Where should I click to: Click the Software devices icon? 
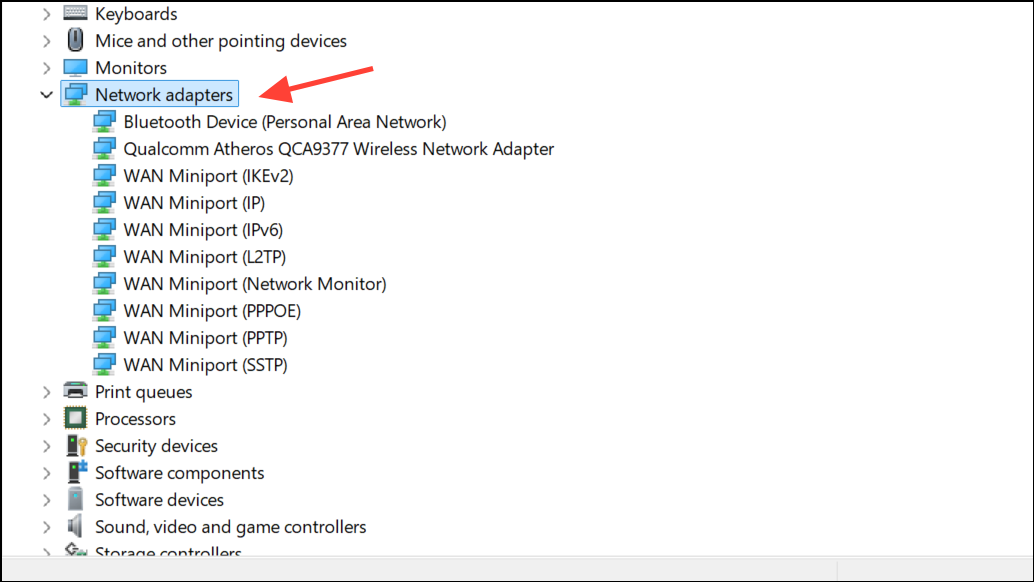tap(75, 500)
